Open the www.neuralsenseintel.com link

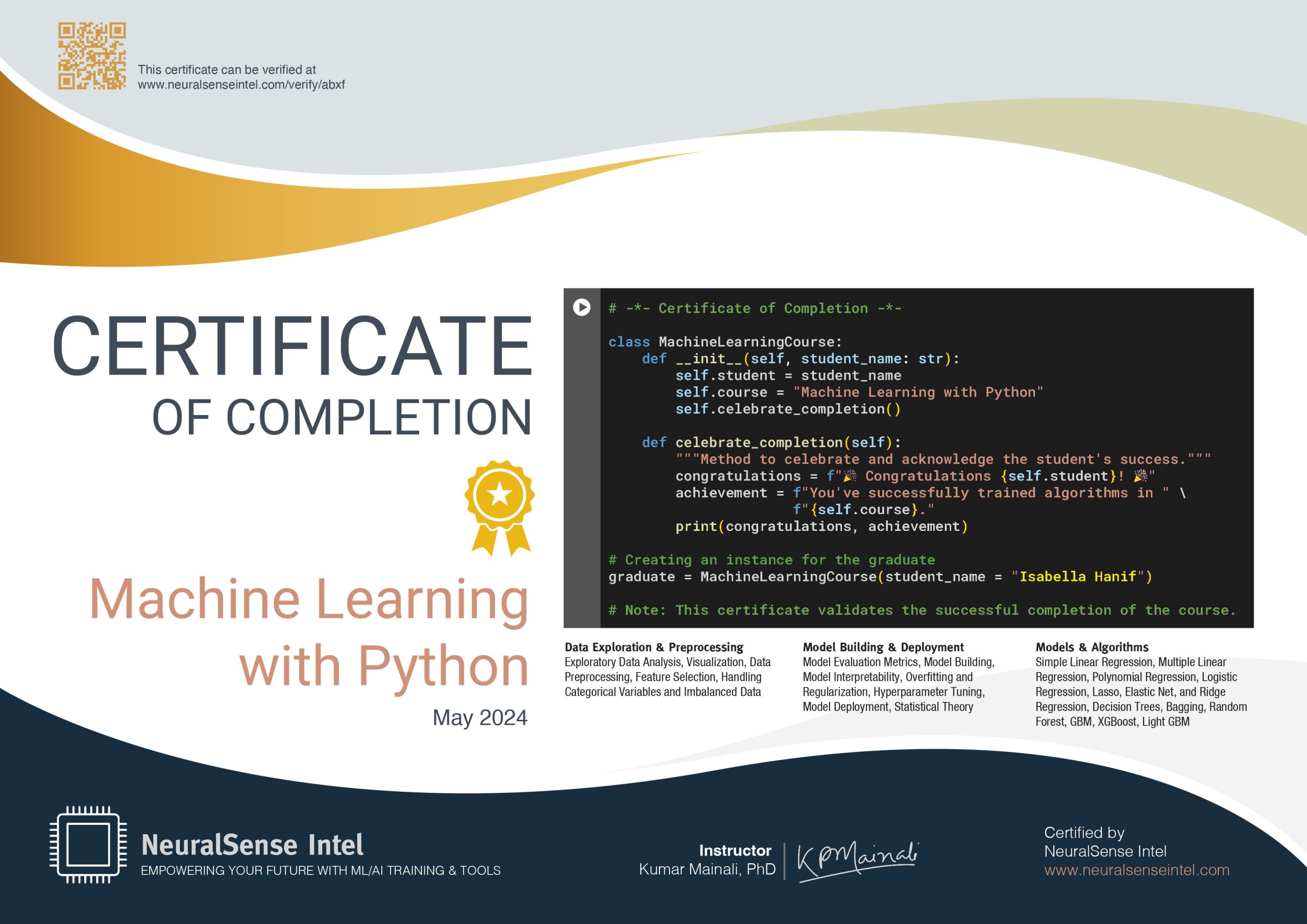pos(1136,870)
